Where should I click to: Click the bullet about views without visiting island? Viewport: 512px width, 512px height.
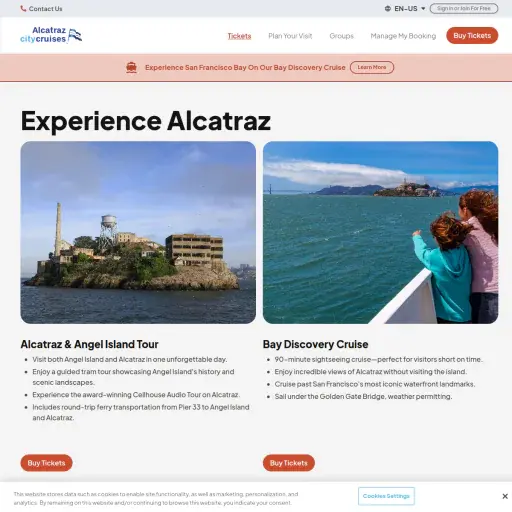pyautogui.click(x=371, y=372)
